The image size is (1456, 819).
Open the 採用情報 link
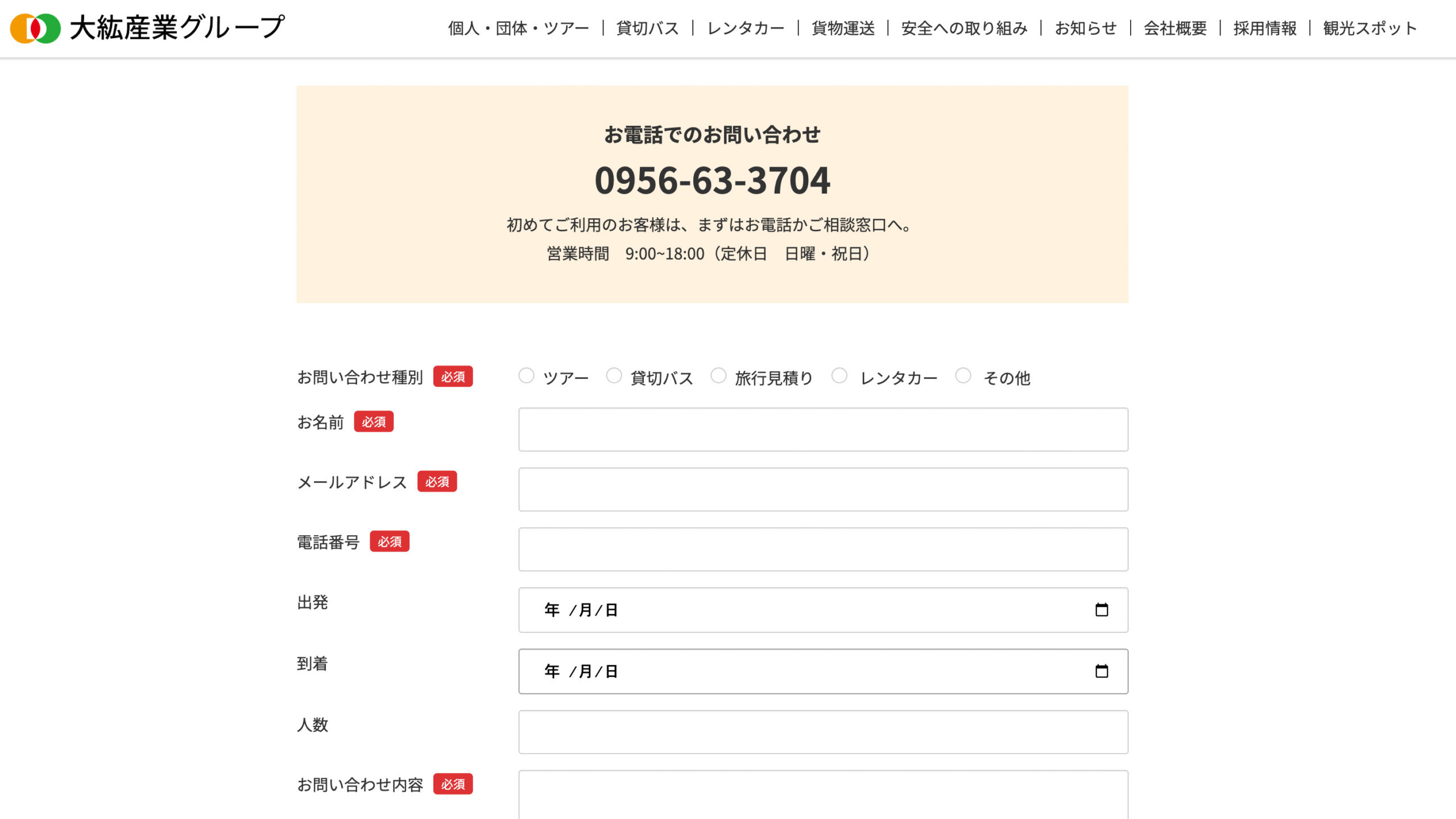(x=1265, y=28)
